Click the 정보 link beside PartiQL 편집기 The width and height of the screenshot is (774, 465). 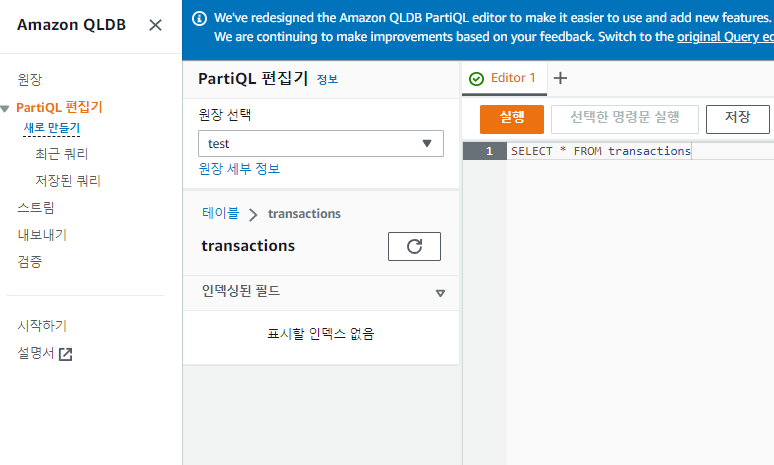point(327,80)
